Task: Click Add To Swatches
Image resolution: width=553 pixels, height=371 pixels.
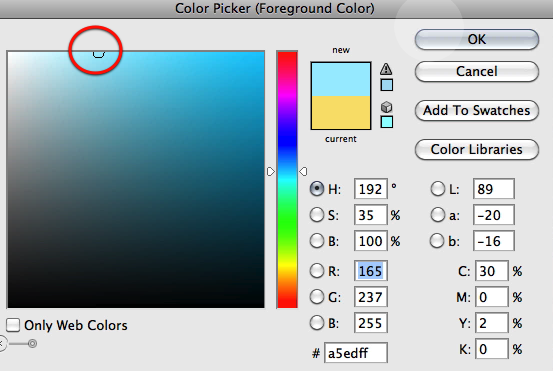Action: tap(477, 111)
